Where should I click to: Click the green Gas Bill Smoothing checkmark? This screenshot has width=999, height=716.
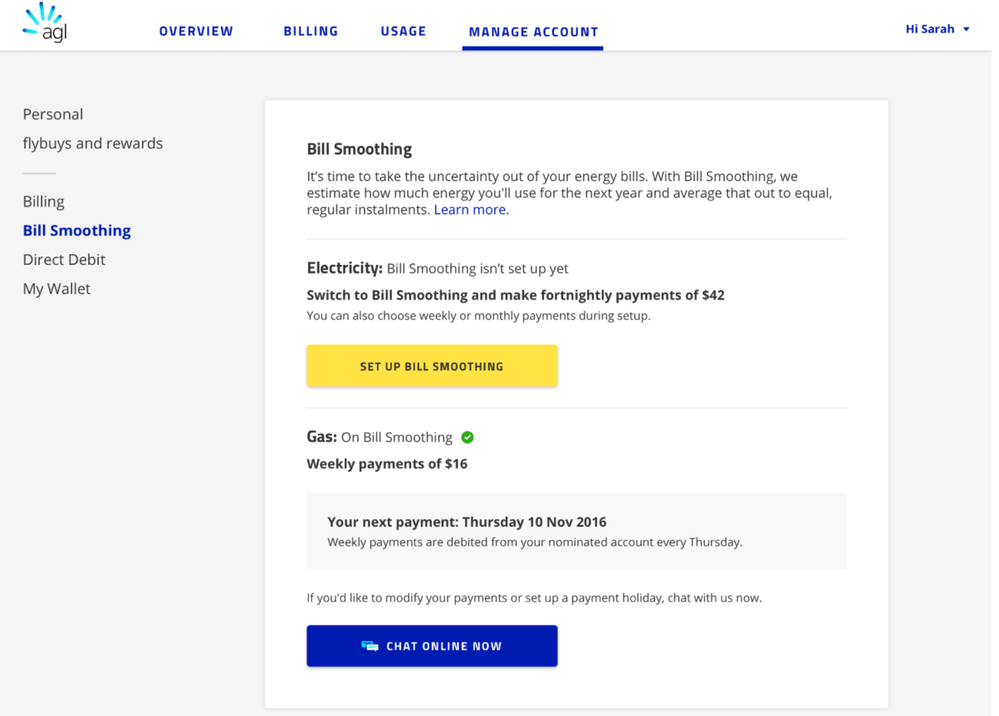tap(467, 437)
